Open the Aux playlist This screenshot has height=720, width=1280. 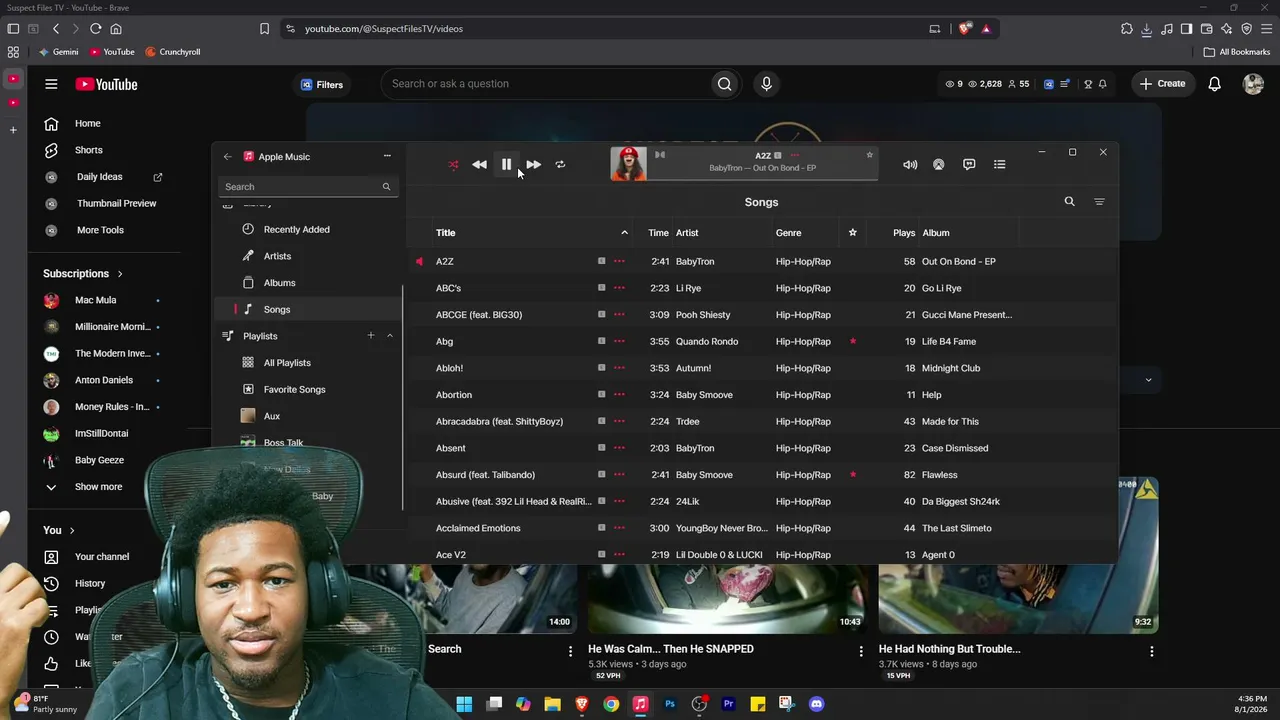[x=271, y=416]
